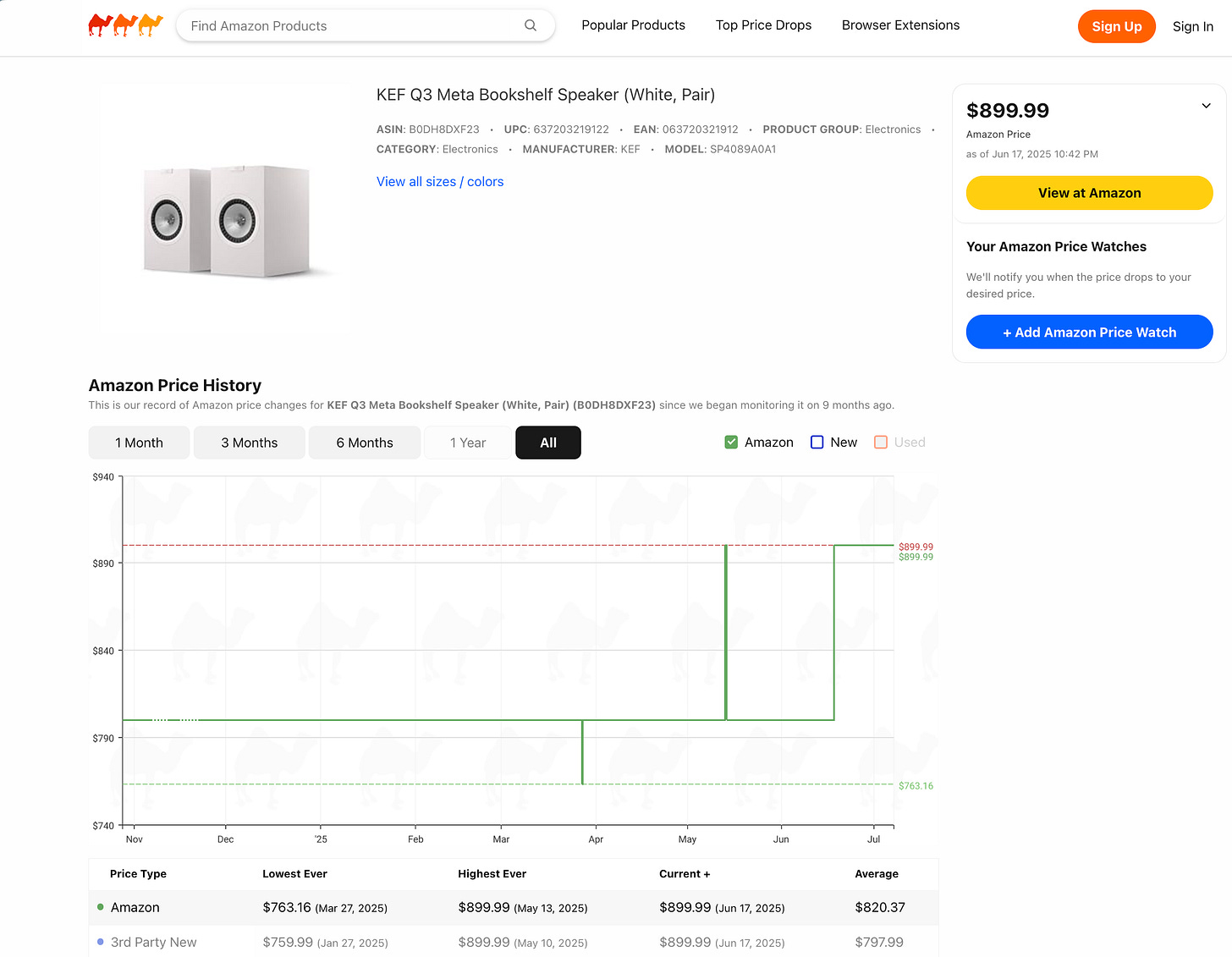Enable the New price checkbox
The image size is (1232, 957).
[817, 443]
